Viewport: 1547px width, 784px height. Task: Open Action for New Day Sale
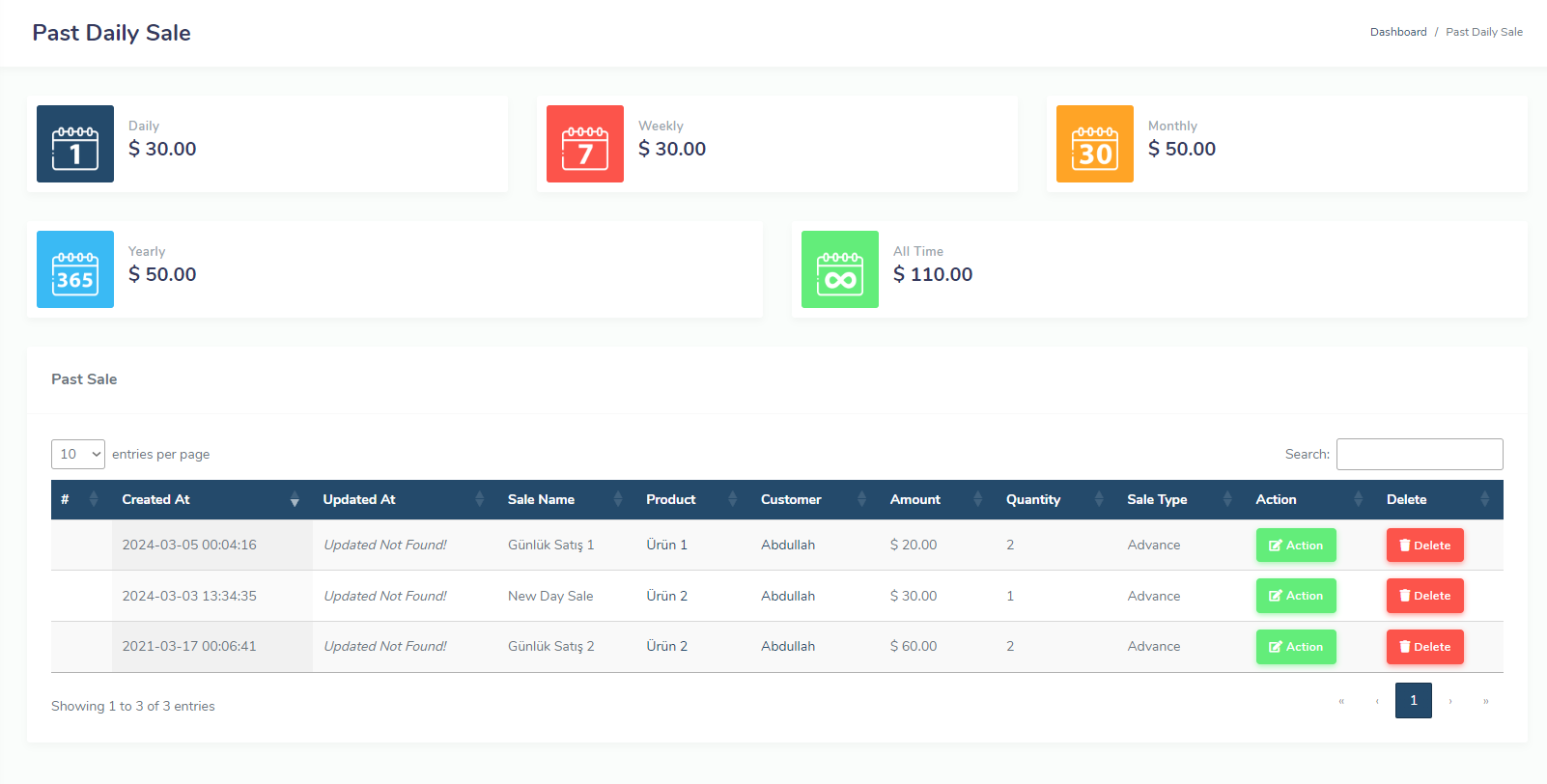coord(1295,596)
